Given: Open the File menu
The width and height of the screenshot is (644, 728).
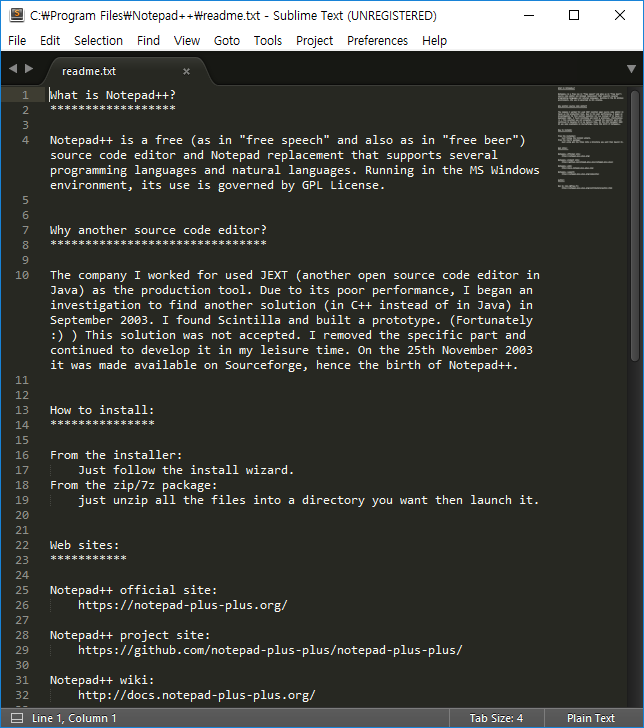Looking at the screenshot, I should pos(17,41).
